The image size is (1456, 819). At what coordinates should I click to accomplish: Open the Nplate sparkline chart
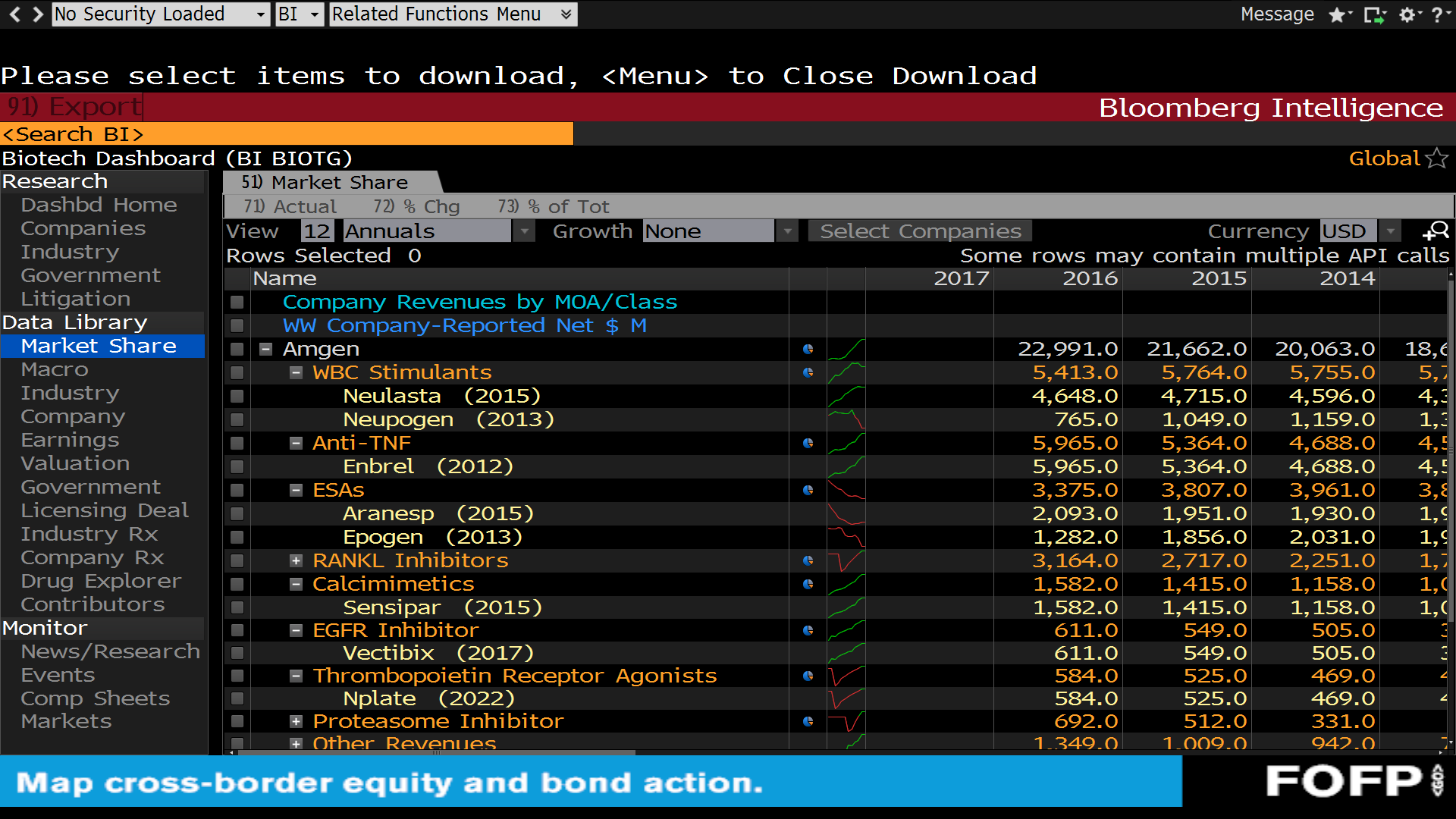coord(846,698)
